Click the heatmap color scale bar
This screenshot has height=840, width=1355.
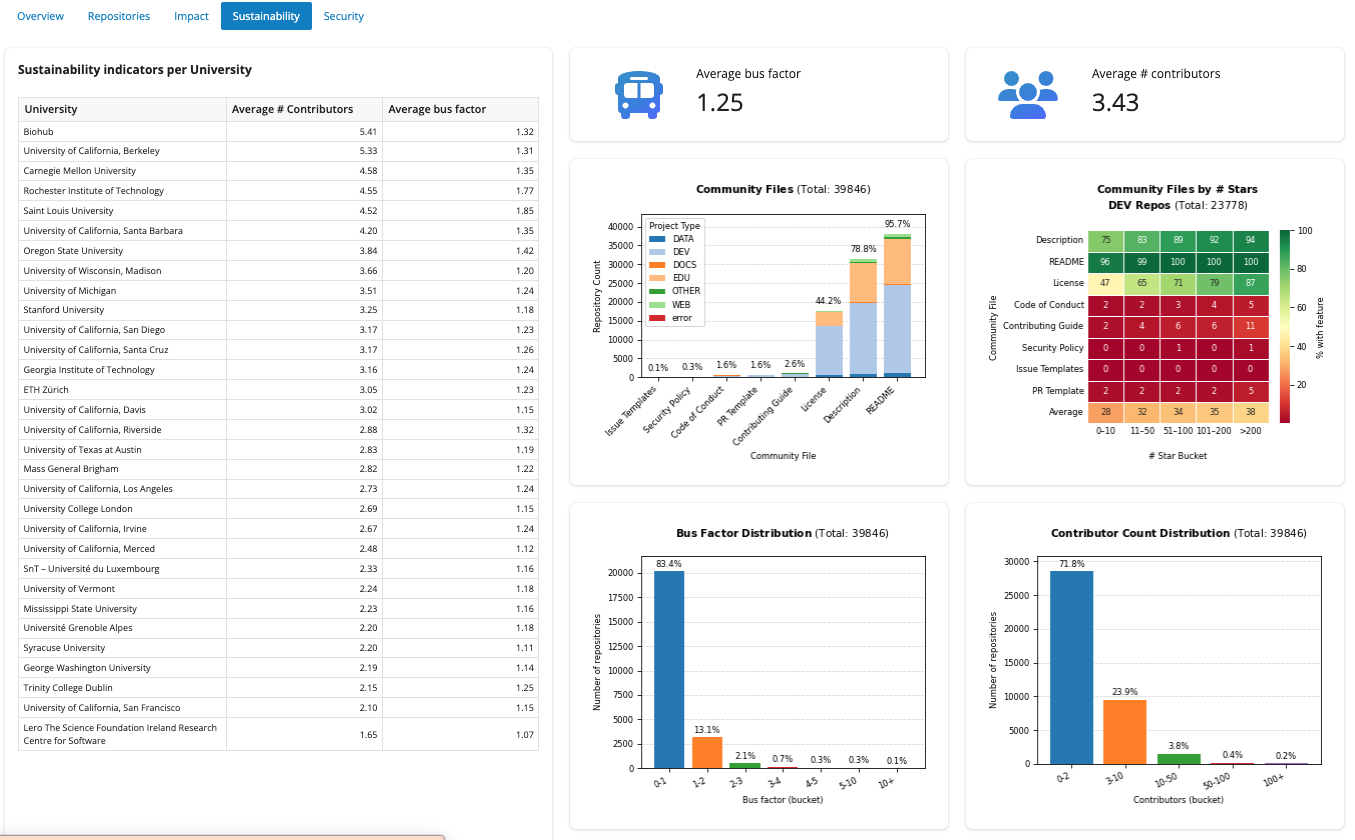pos(1285,326)
